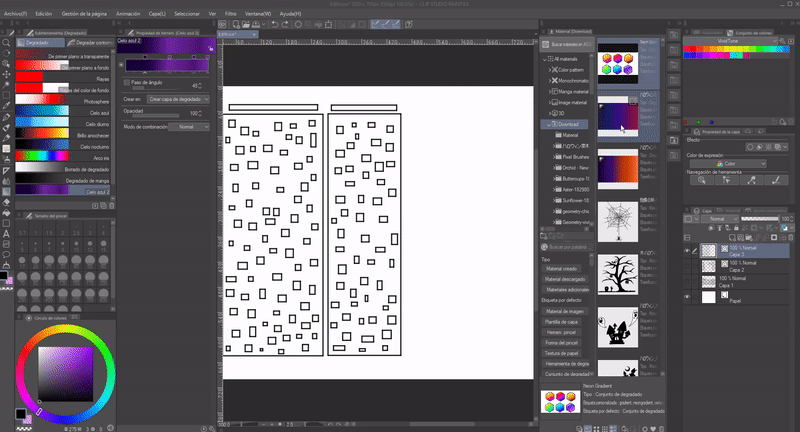Viewport: 800px width, 432px height.
Task: Click the 3D materials folder icon
Action: click(553, 114)
